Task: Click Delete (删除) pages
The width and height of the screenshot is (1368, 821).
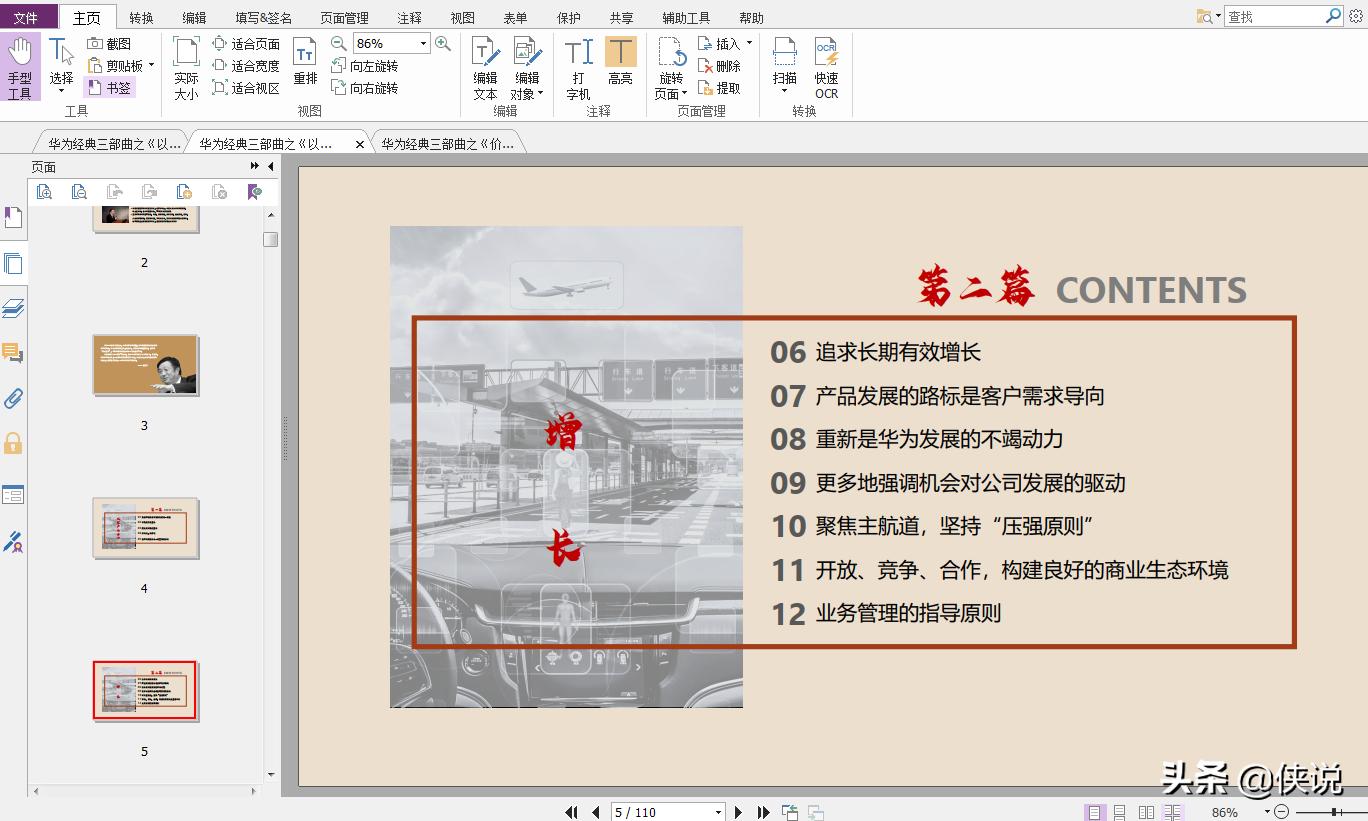Action: click(719, 66)
